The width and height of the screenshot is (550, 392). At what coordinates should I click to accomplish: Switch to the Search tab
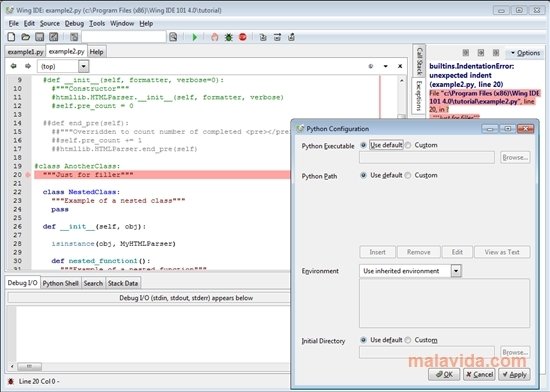(x=93, y=283)
